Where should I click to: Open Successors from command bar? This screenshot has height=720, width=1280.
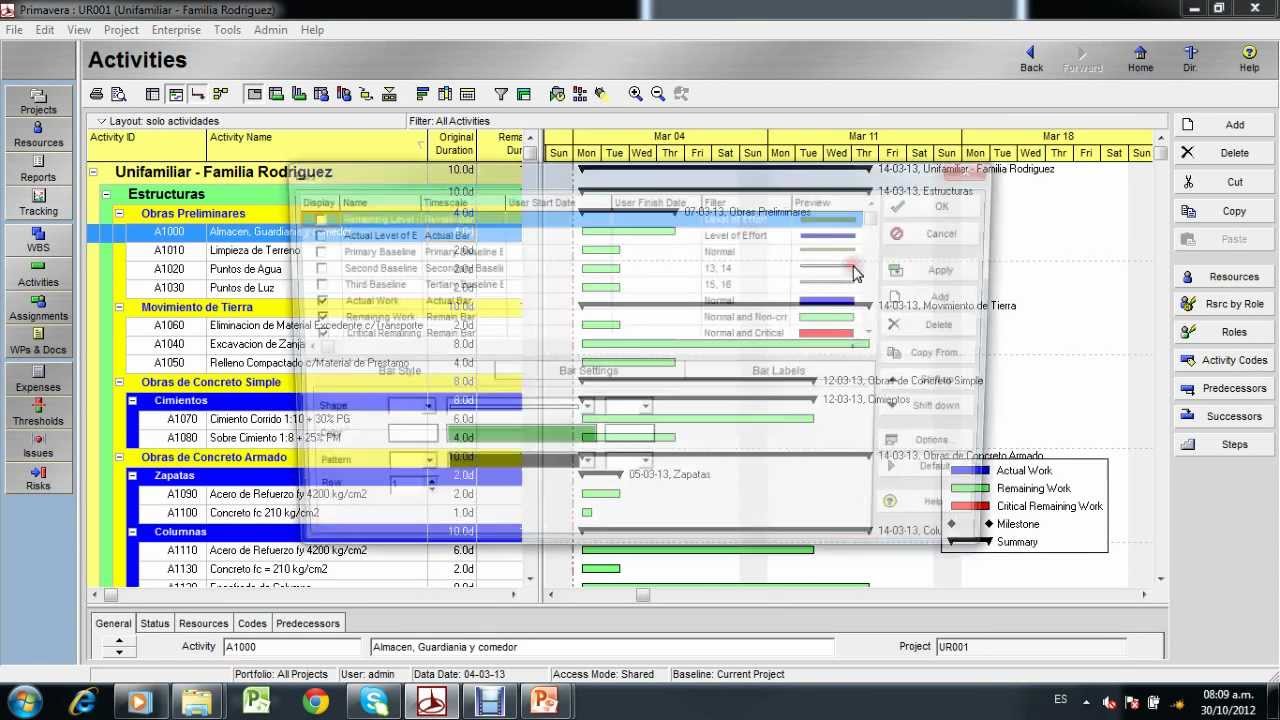(x=1224, y=416)
